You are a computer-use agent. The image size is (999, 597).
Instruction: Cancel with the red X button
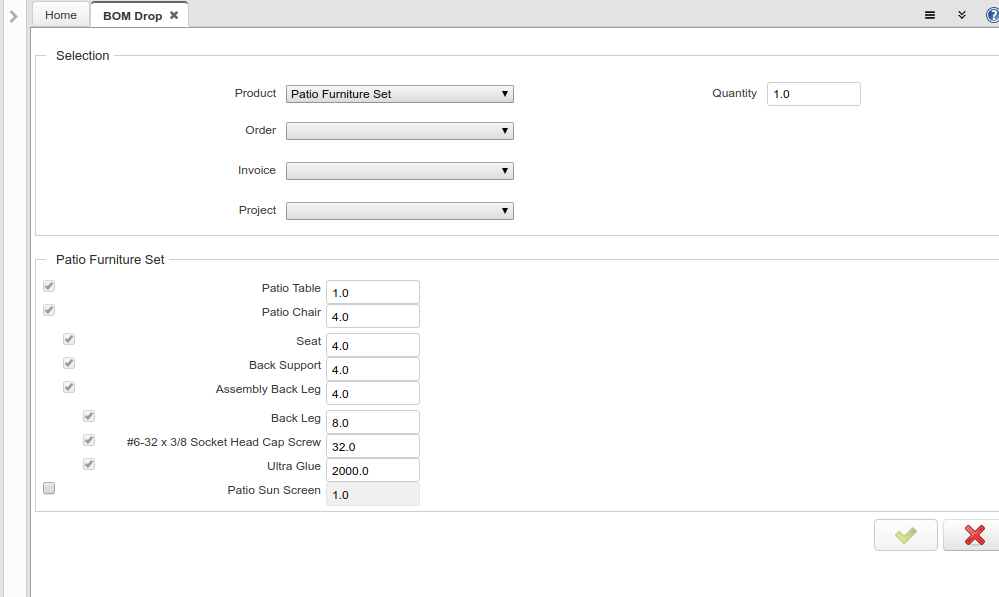click(974, 535)
